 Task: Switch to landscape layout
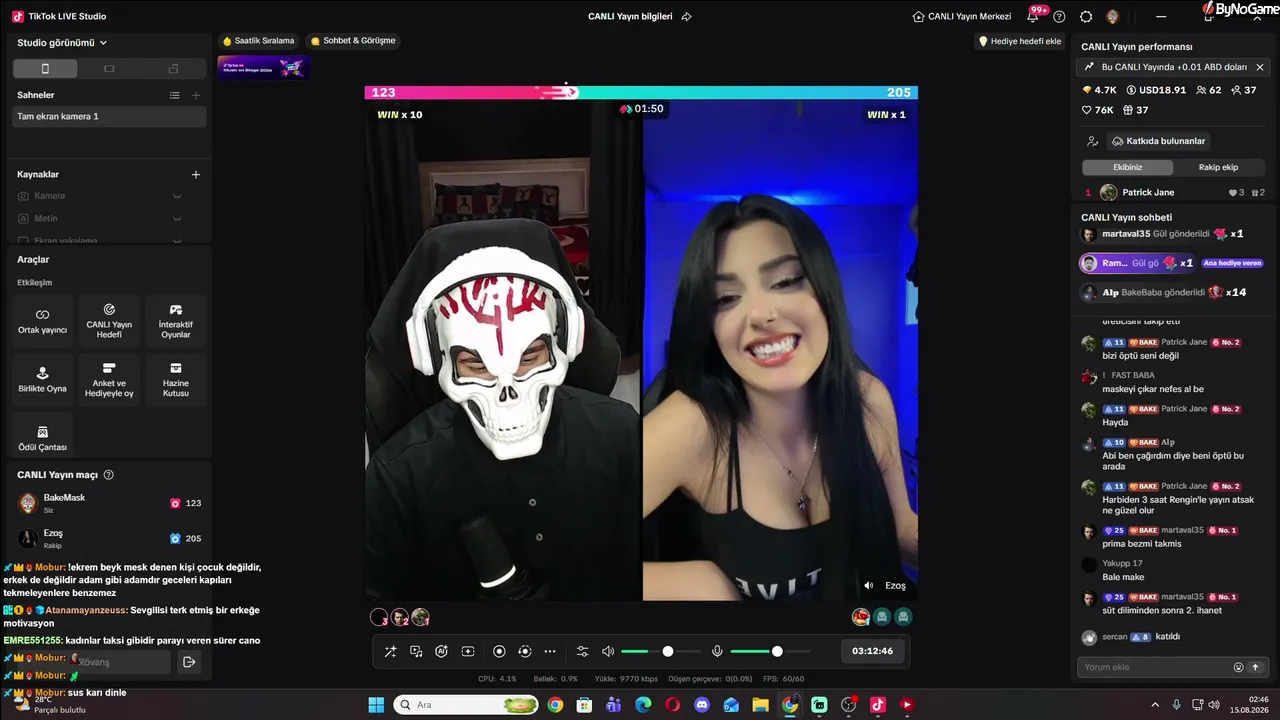pos(109,69)
